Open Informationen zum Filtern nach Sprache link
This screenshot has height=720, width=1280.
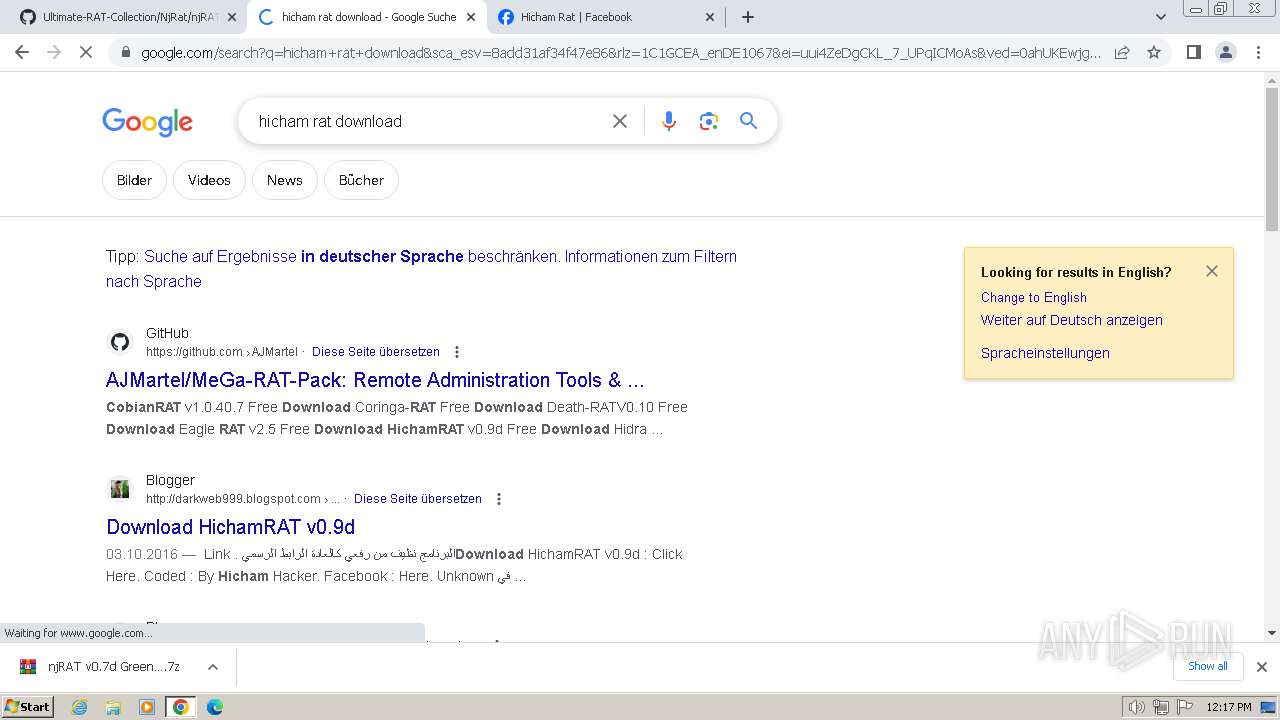tap(421, 269)
